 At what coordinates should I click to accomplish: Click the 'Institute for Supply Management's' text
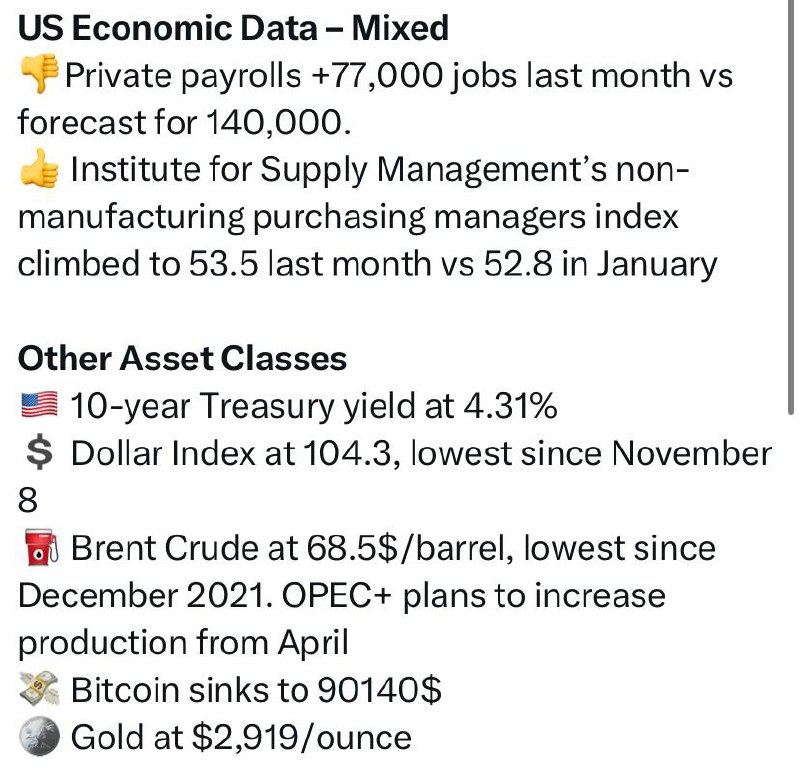[x=339, y=170]
